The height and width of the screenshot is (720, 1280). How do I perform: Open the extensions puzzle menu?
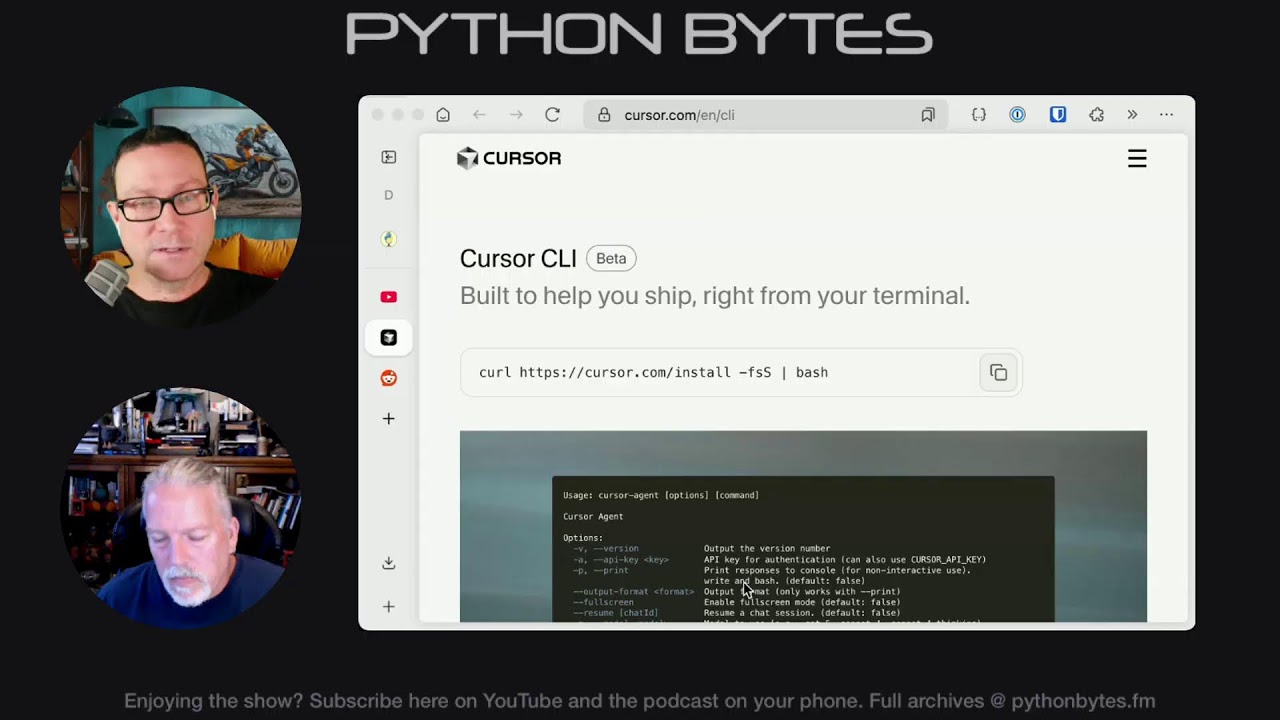pyautogui.click(x=1096, y=115)
